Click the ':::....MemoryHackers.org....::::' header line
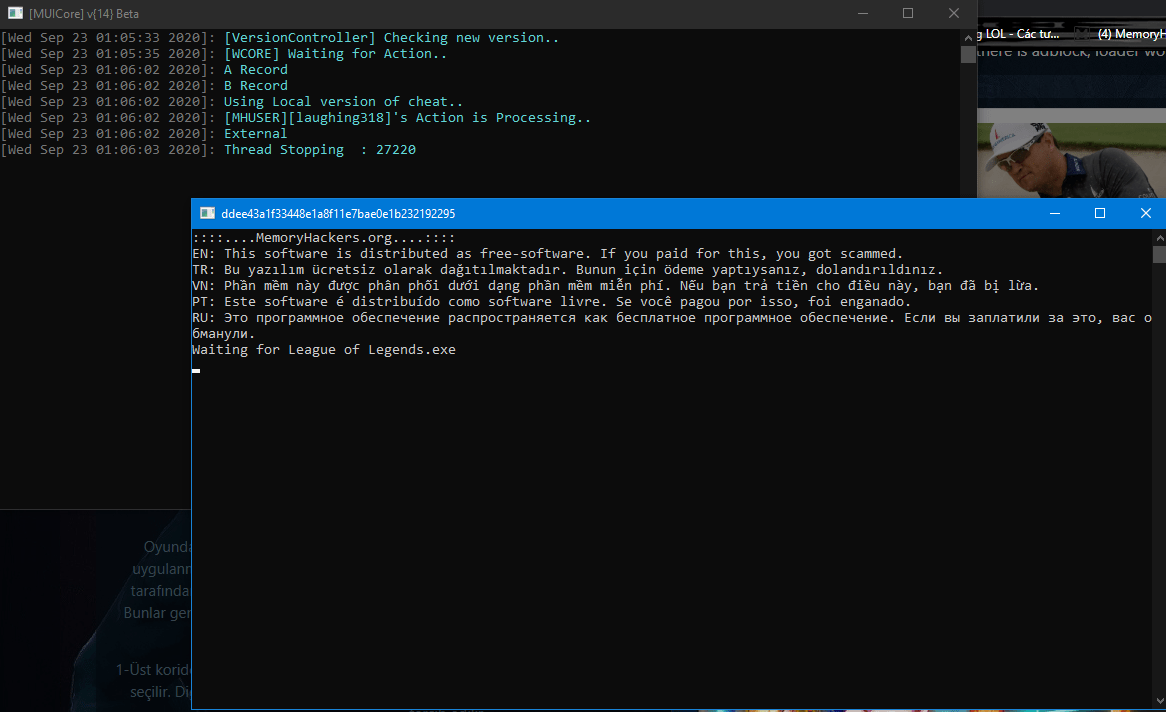 (x=323, y=238)
